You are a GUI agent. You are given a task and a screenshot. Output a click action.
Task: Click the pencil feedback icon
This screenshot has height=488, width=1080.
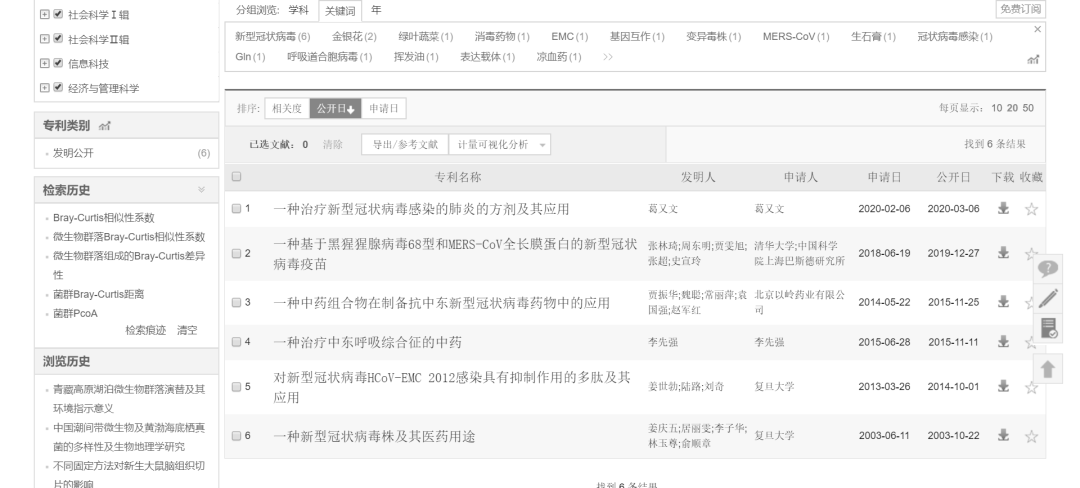[x=1048, y=298]
